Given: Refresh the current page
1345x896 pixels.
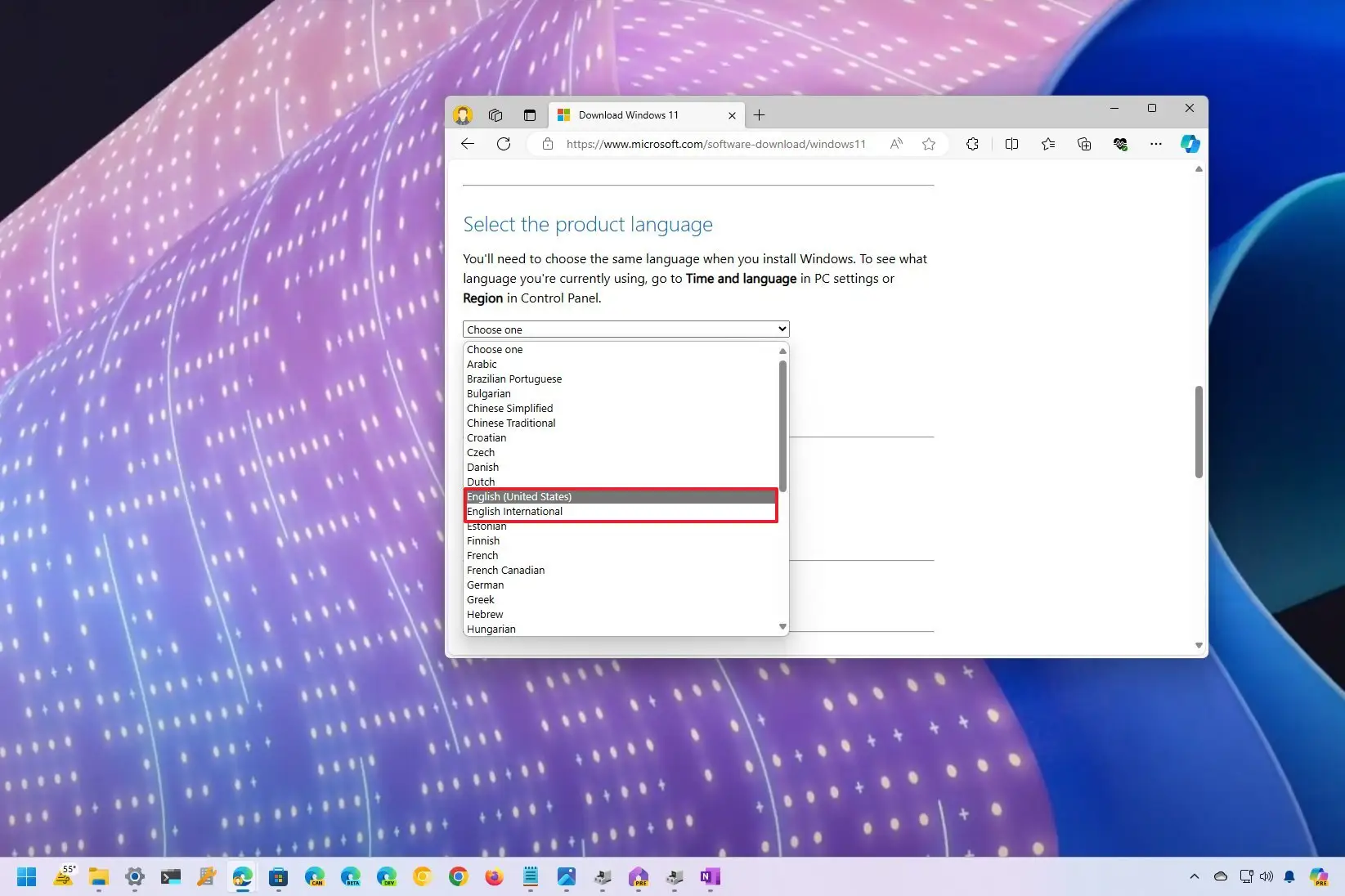Looking at the screenshot, I should click(x=504, y=144).
